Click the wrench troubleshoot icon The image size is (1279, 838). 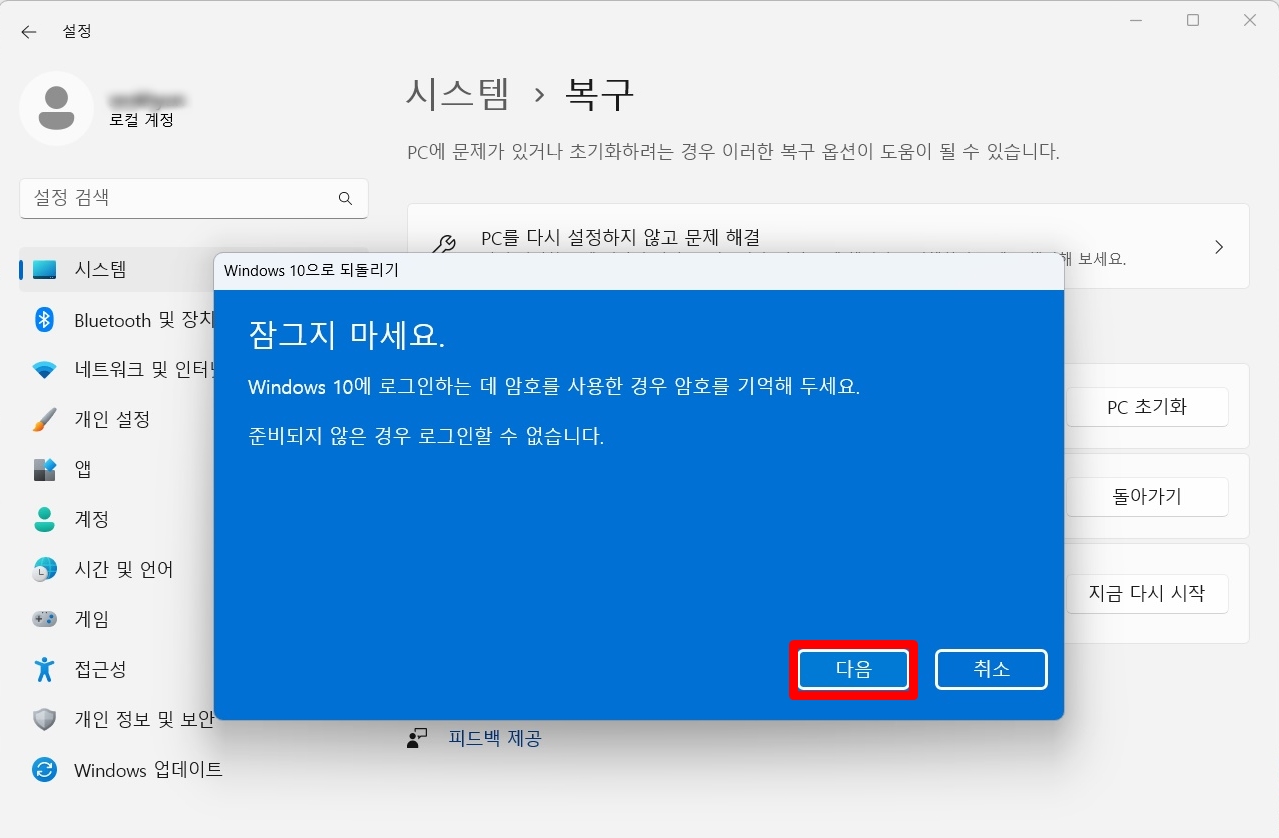[444, 245]
